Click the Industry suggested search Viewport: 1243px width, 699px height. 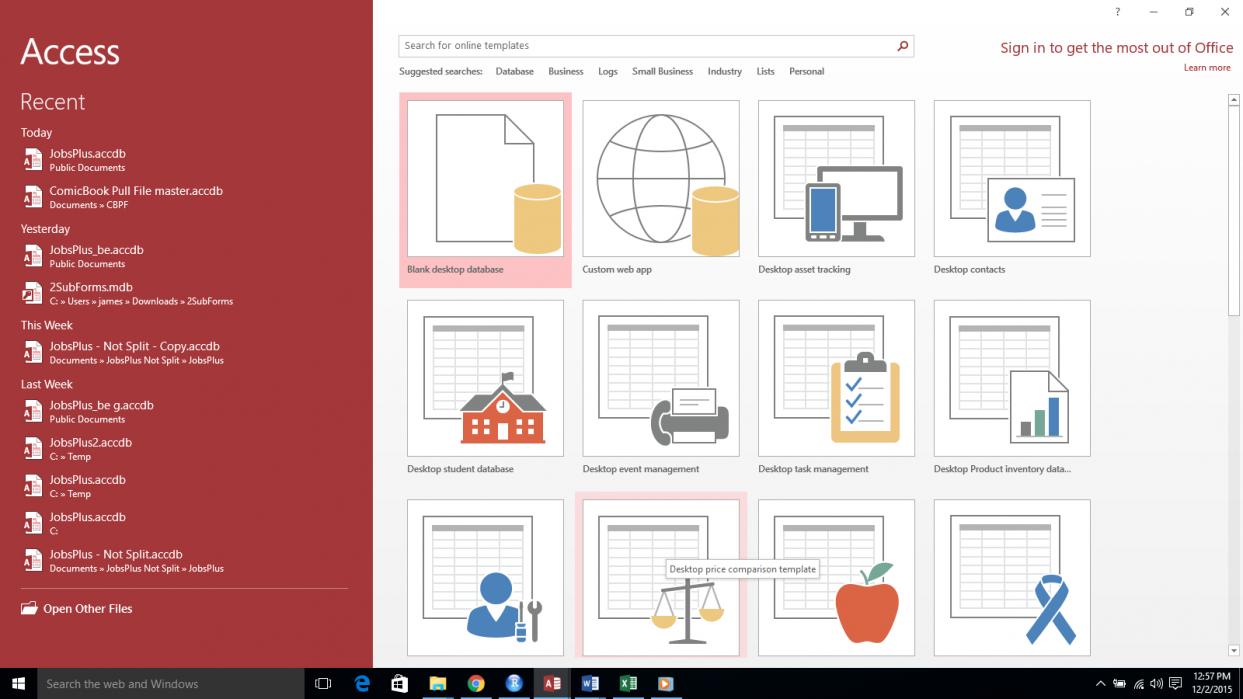click(725, 72)
